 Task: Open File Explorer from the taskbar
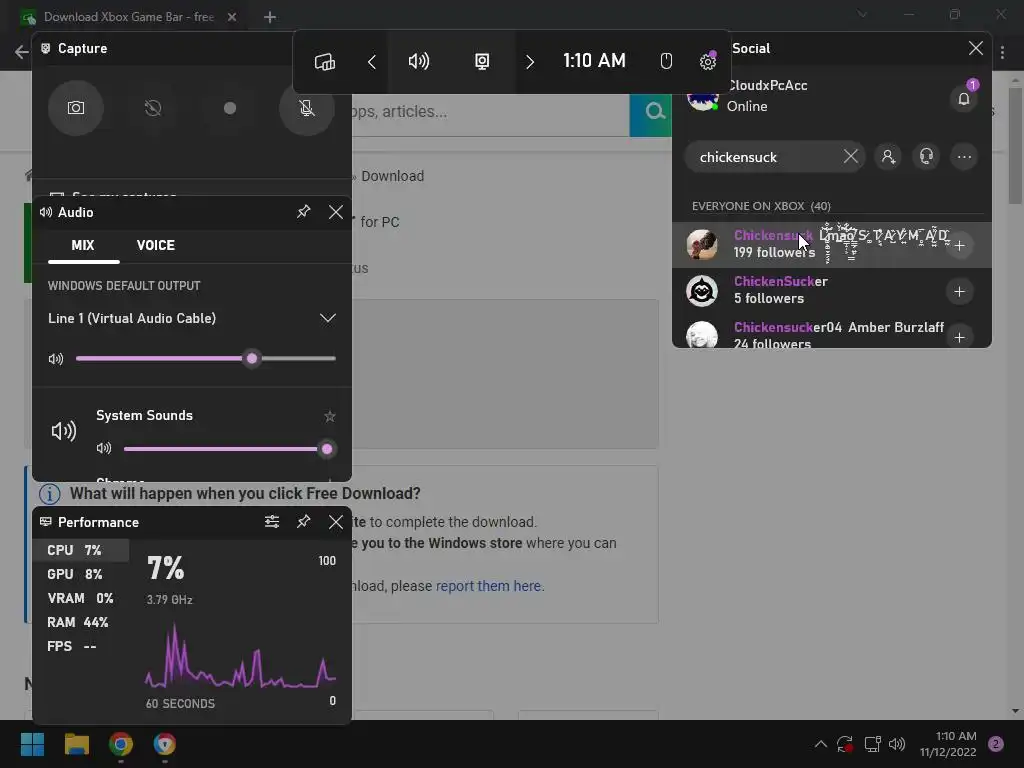click(76, 744)
